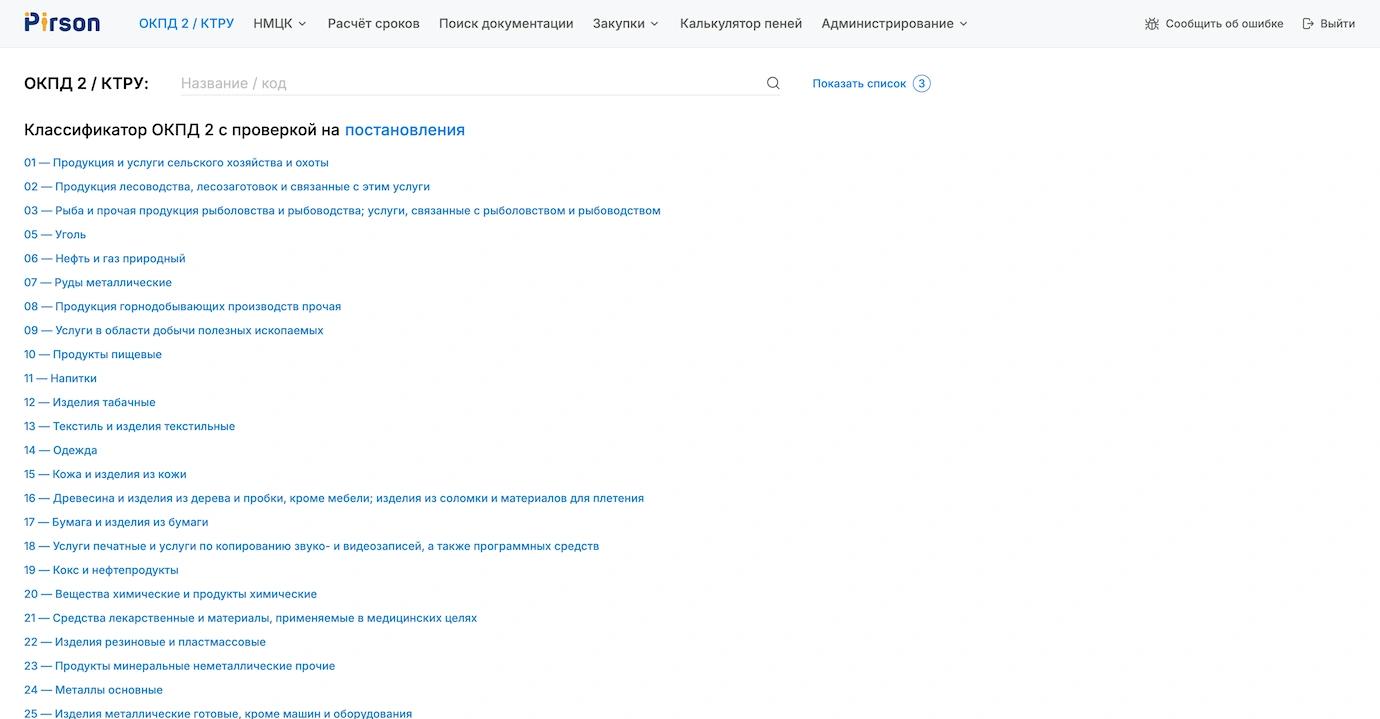Open category 14 — Одежда
Viewport: 1380px width, 719px height.
pos(61,451)
